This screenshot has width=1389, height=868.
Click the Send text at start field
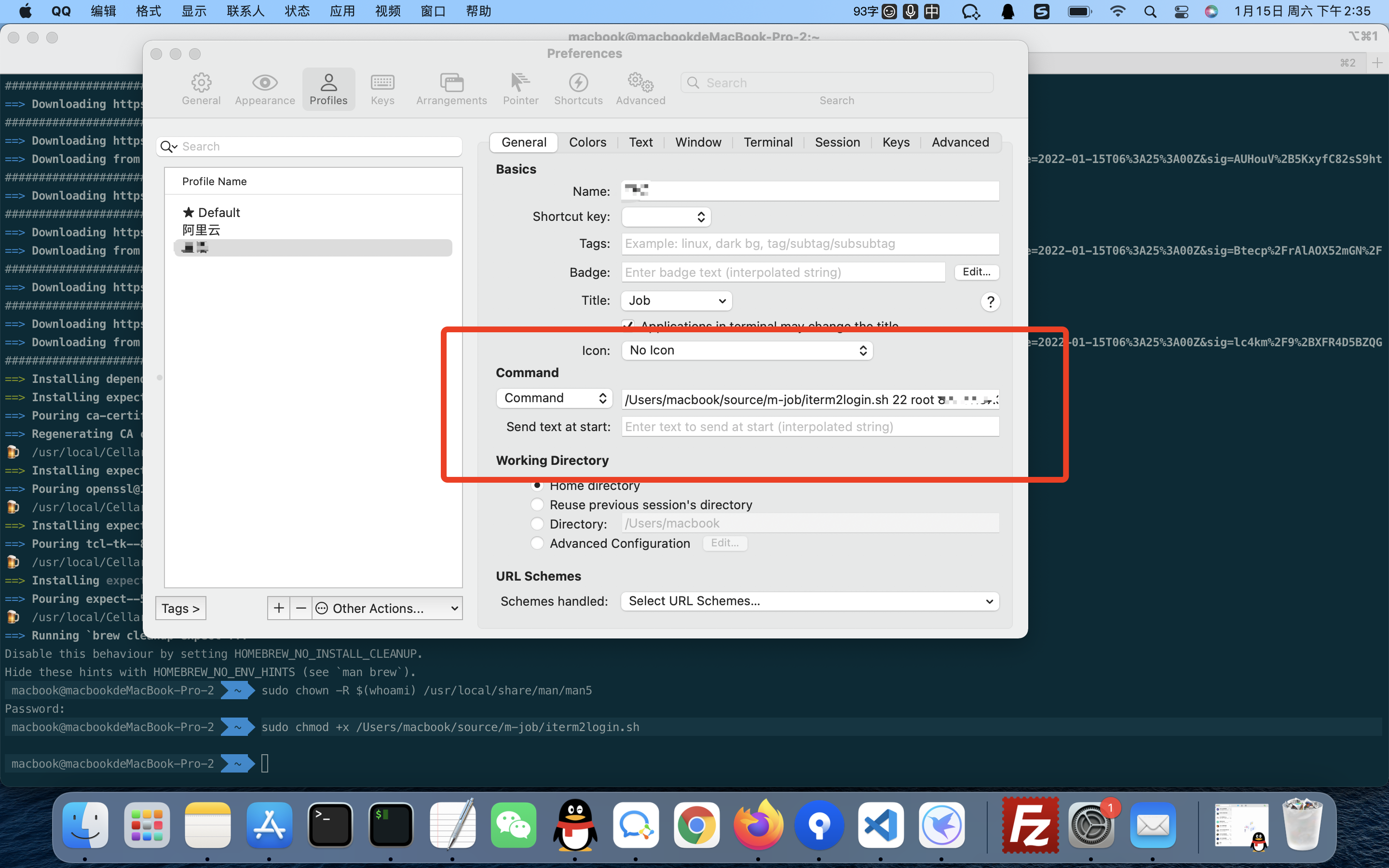(809, 427)
